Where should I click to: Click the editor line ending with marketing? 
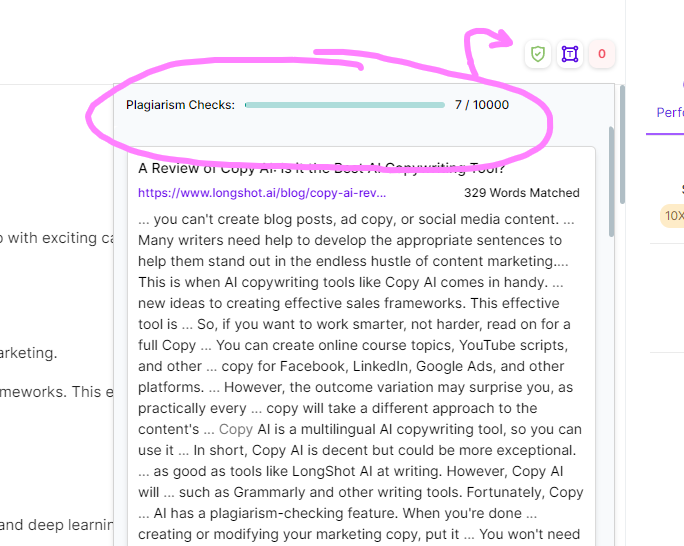pos(30,352)
